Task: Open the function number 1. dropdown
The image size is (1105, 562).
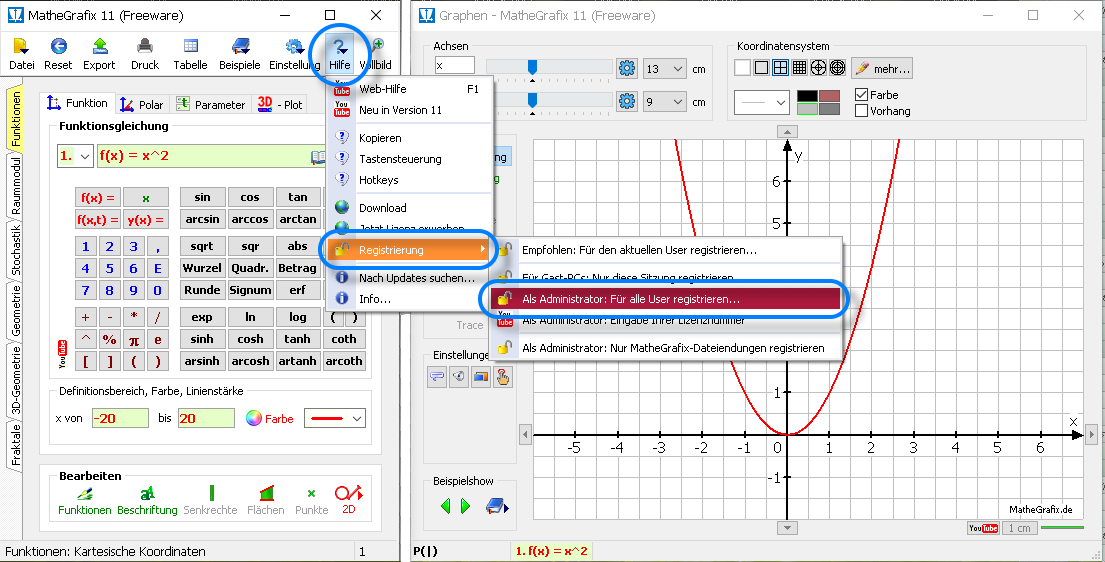Action: pos(75,157)
